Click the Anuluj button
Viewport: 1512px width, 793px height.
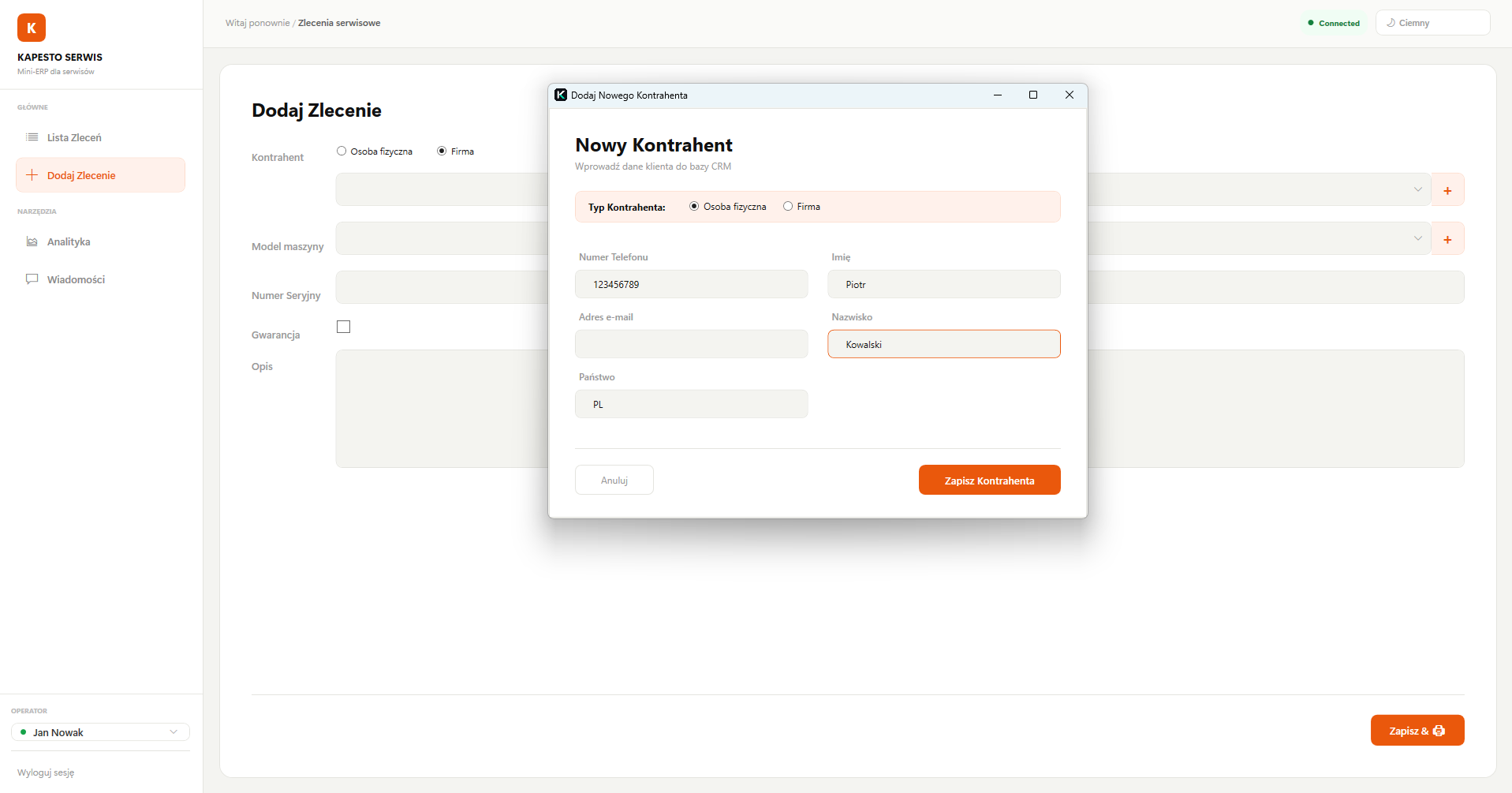coord(614,480)
